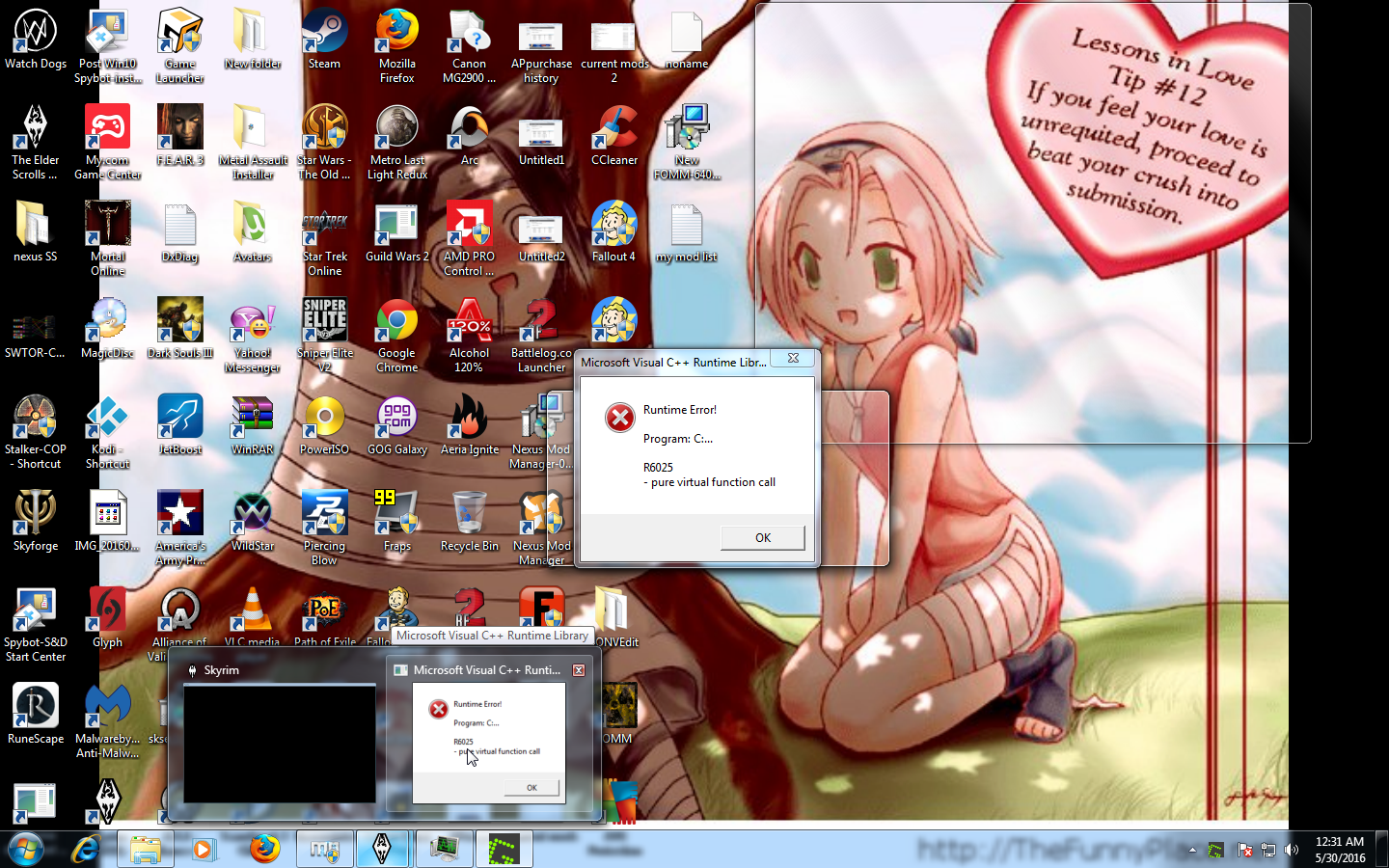Select the Google Chrome desktop shortcut

pos(396,336)
